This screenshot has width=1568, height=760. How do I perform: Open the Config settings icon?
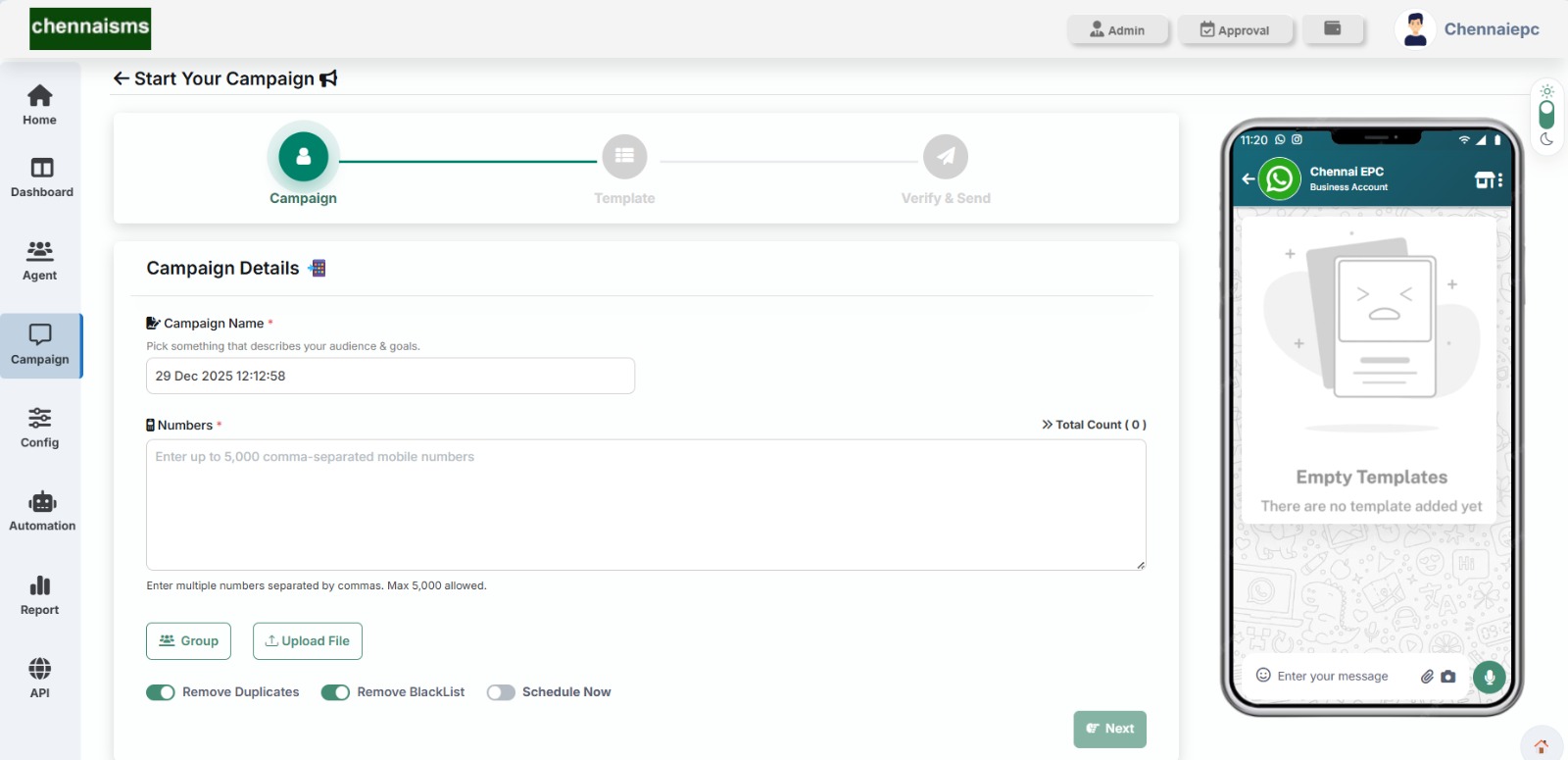click(x=39, y=419)
